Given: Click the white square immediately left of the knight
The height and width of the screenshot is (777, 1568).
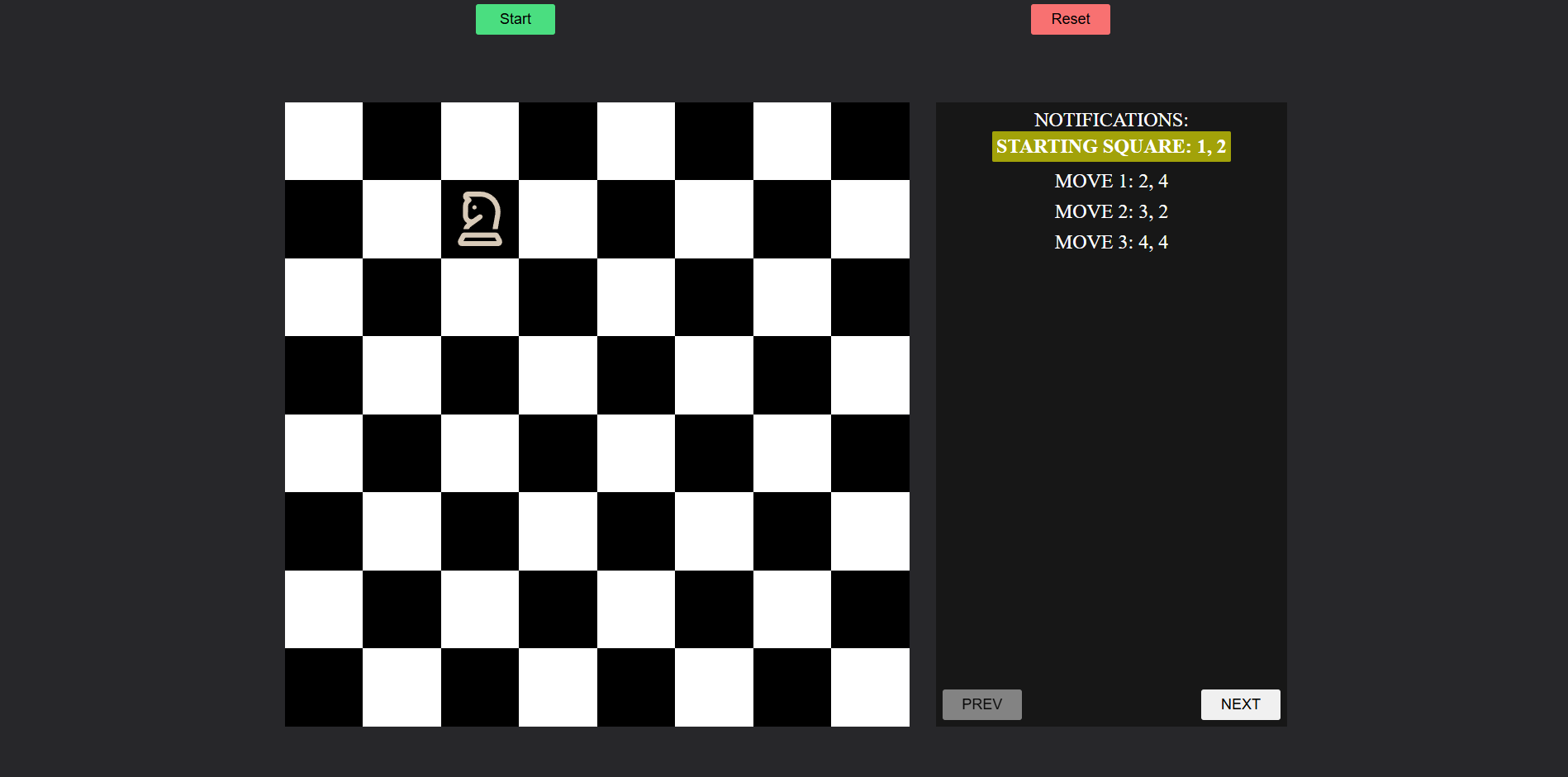Looking at the screenshot, I should [402, 219].
